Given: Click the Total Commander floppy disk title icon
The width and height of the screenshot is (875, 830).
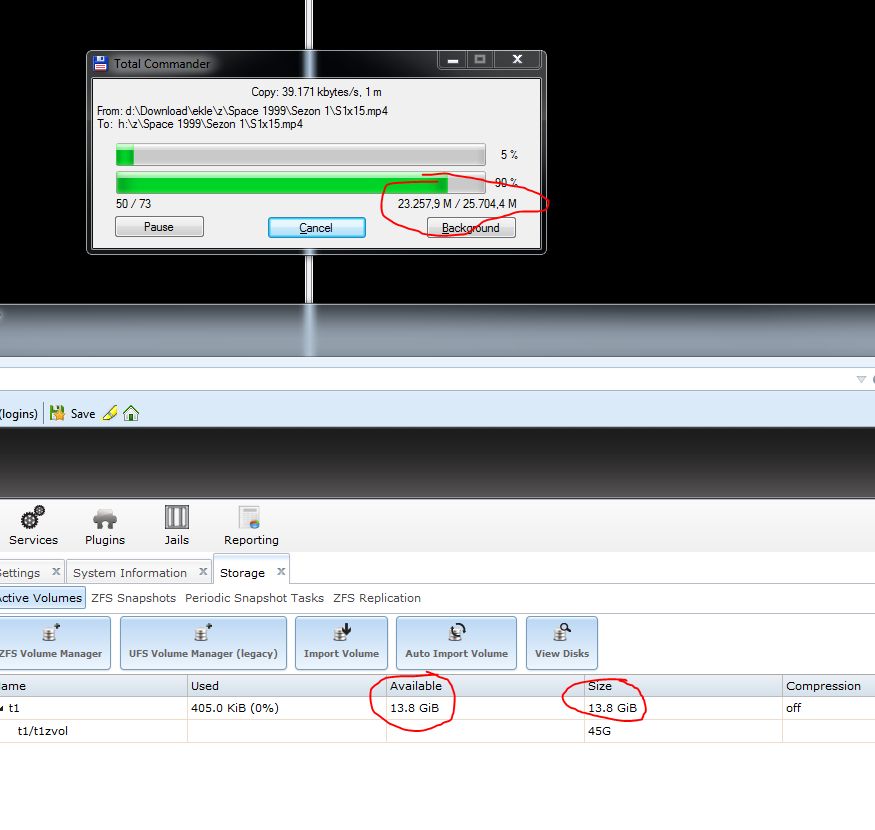Looking at the screenshot, I should [100, 63].
